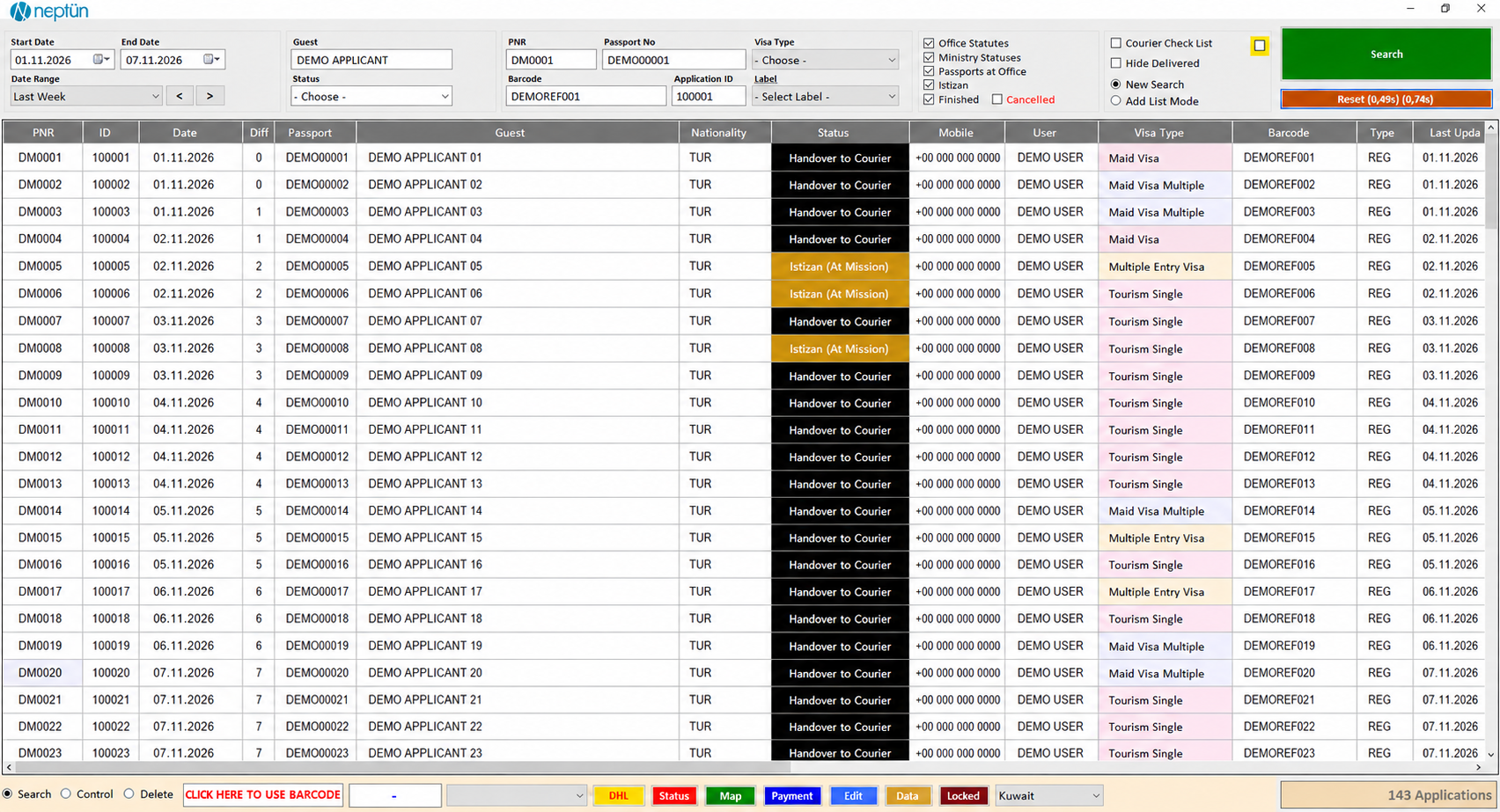The image size is (1500, 812).
Task: Open the Kuwait country dropdown
Action: tap(1048, 795)
